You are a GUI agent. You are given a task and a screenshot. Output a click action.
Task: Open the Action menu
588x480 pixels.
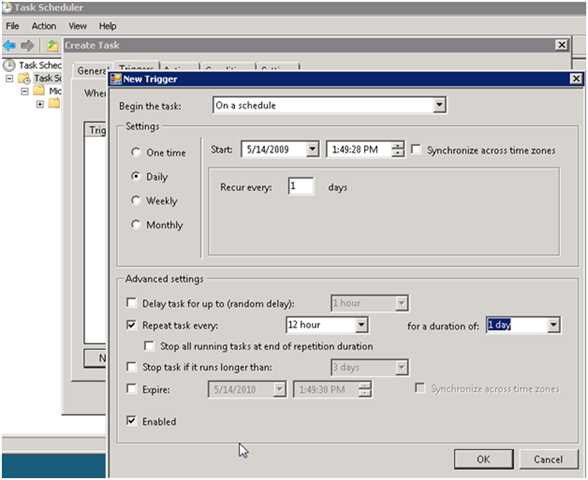pos(44,26)
